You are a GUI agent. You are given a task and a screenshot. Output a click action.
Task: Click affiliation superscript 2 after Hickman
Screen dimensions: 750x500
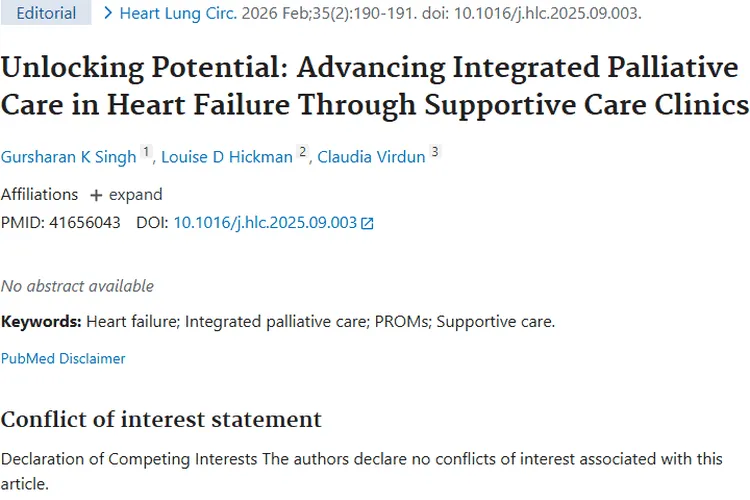click(302, 152)
